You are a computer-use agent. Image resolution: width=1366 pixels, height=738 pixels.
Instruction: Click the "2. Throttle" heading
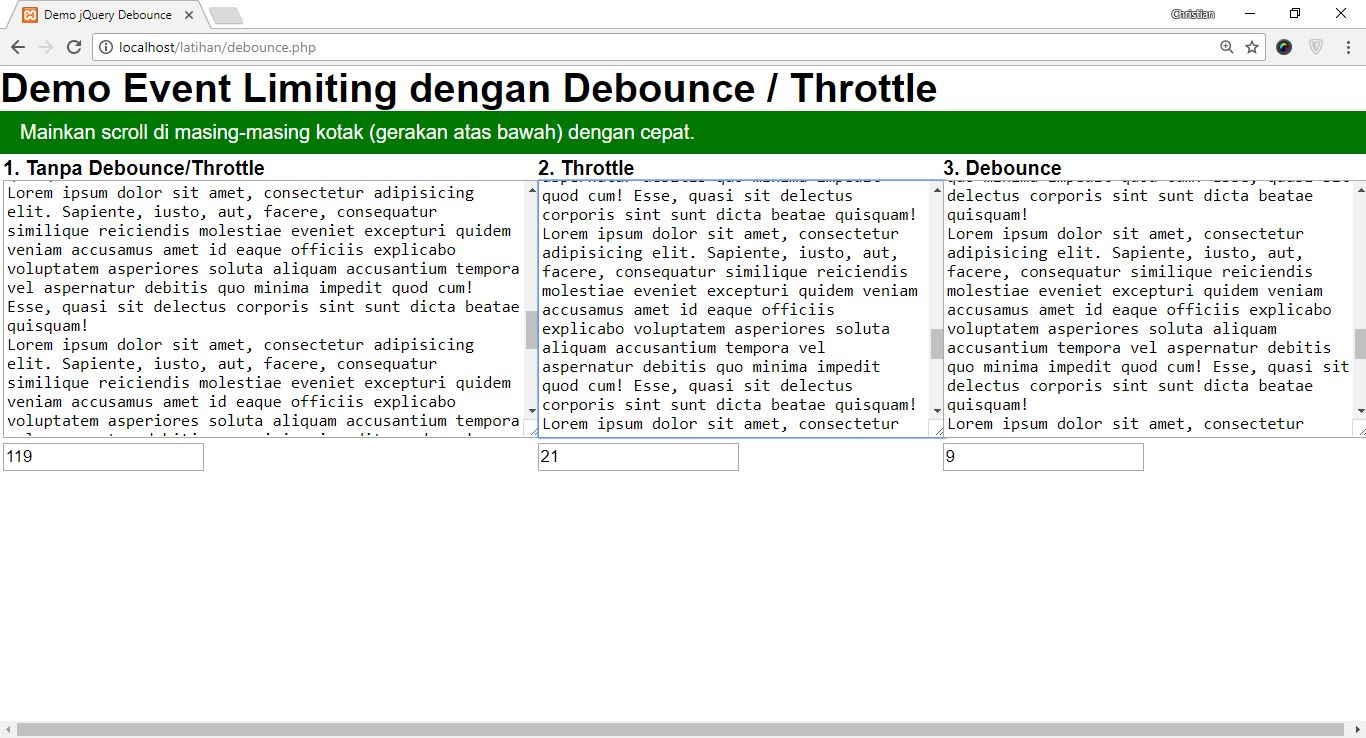point(586,168)
